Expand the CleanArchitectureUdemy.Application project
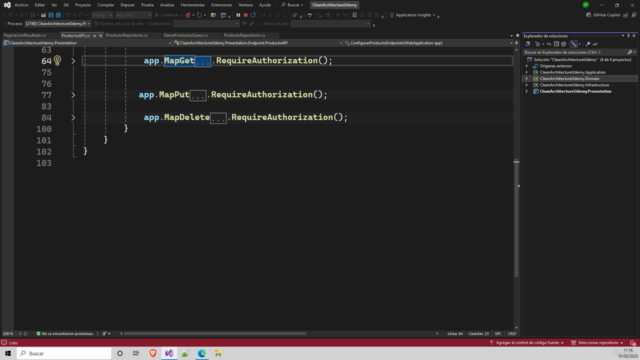Screen dimensions: 640x360 (527, 72)
